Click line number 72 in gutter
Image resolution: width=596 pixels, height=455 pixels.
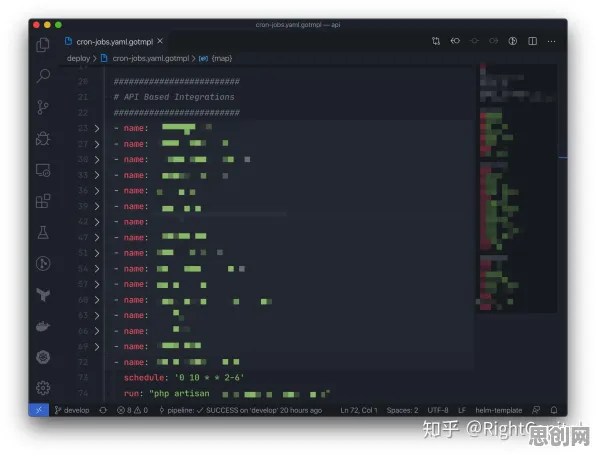coord(83,362)
